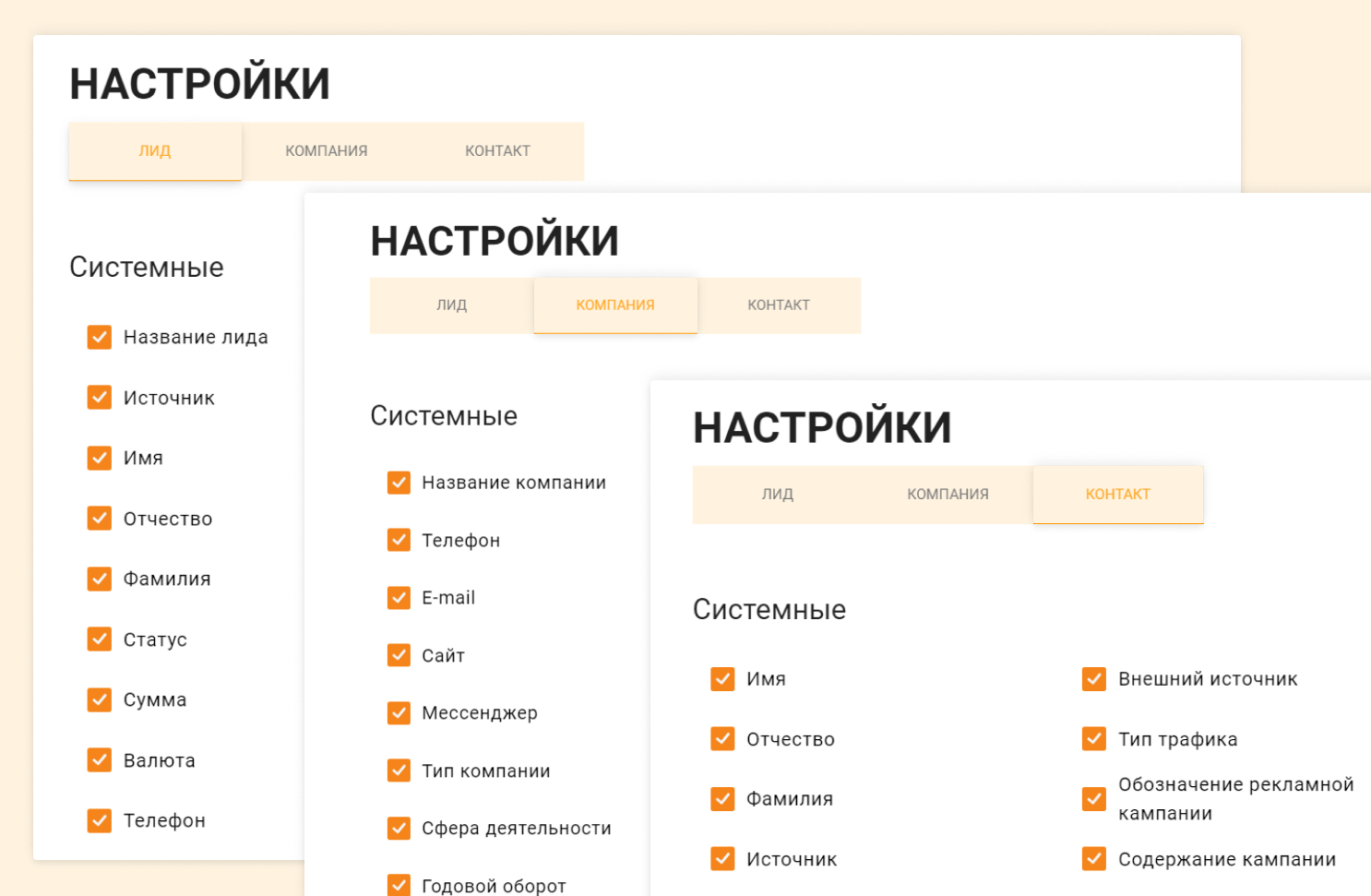
Task: Switch to КОМПАНИЯ tab in the lead settings window
Action: click(327, 151)
